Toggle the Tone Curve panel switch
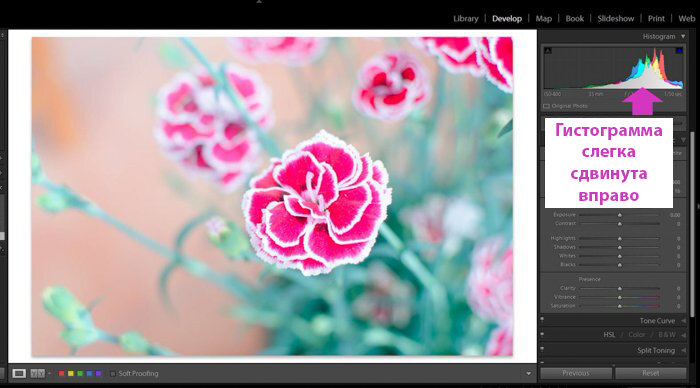 pyautogui.click(x=542, y=320)
